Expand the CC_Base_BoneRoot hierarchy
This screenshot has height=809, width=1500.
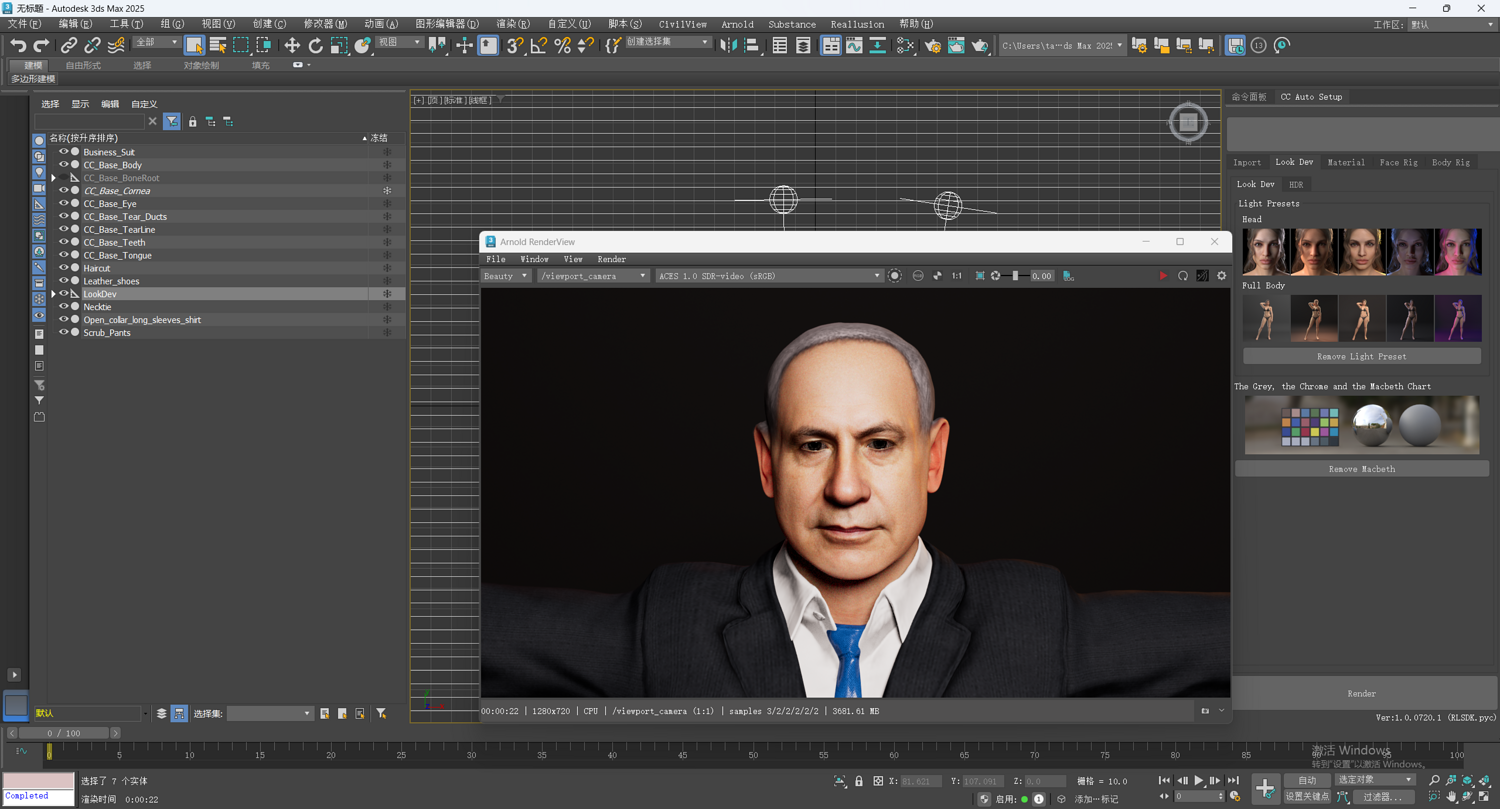tap(53, 178)
